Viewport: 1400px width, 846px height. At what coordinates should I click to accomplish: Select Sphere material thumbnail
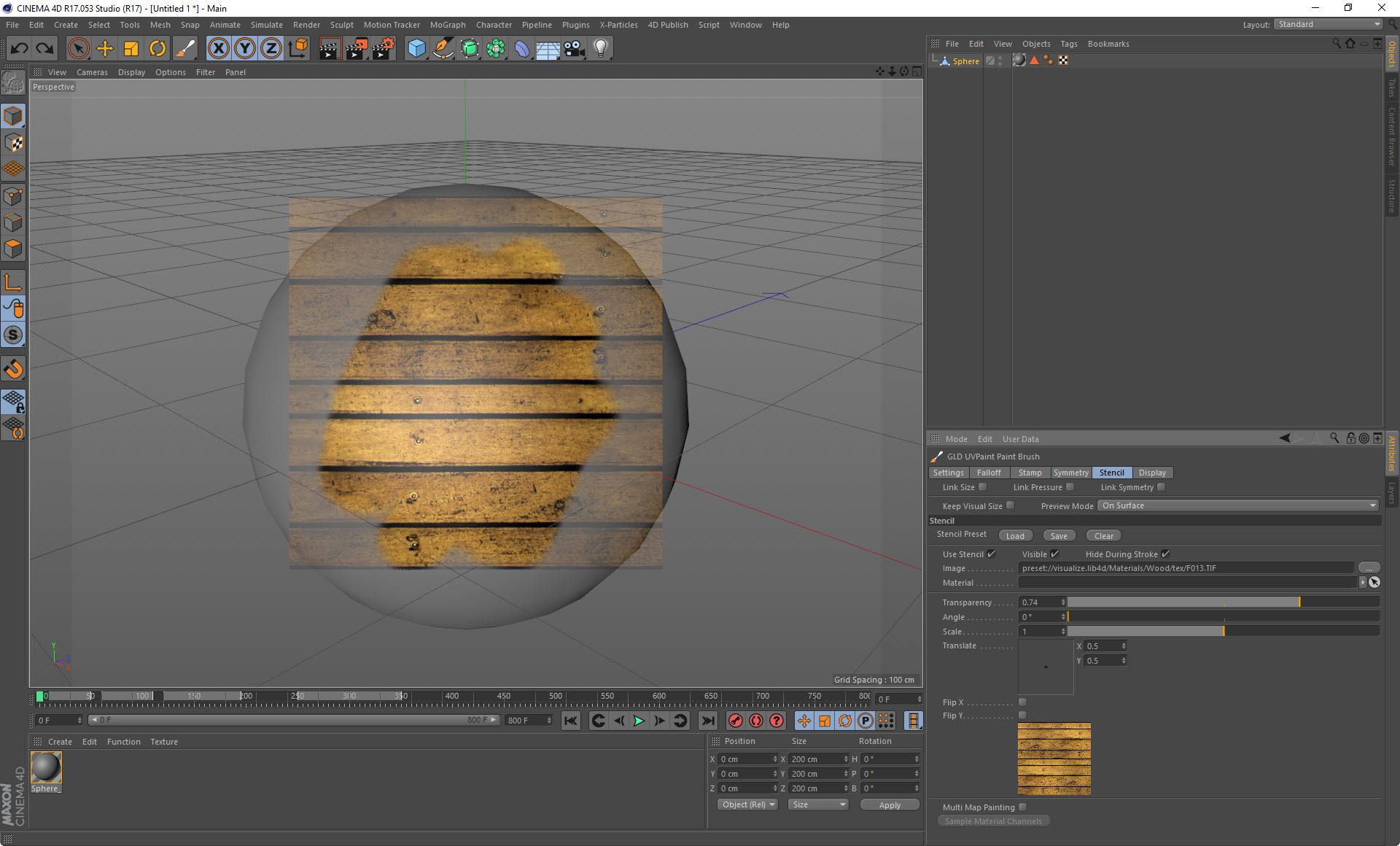click(x=46, y=767)
